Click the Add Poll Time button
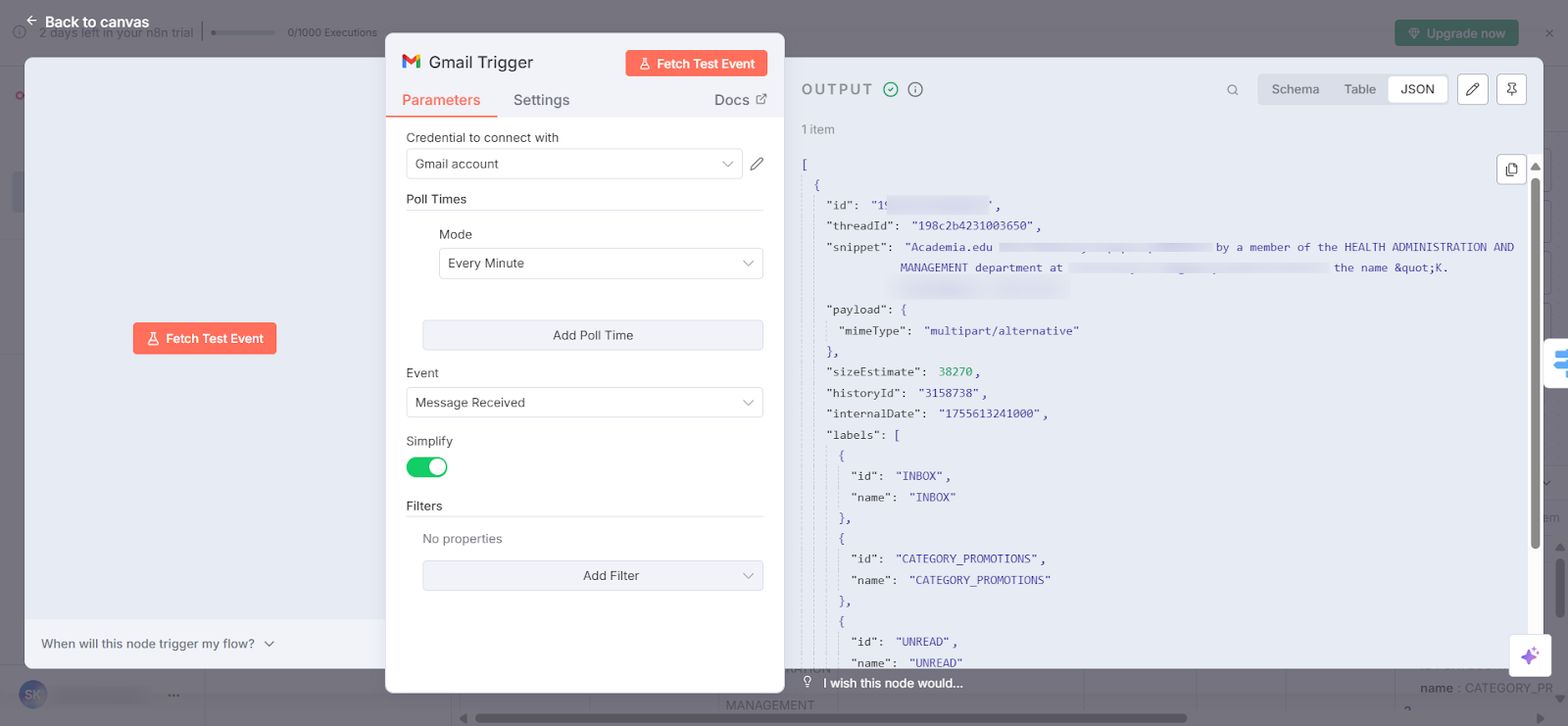The width and height of the screenshot is (1568, 726). pyautogui.click(x=592, y=335)
